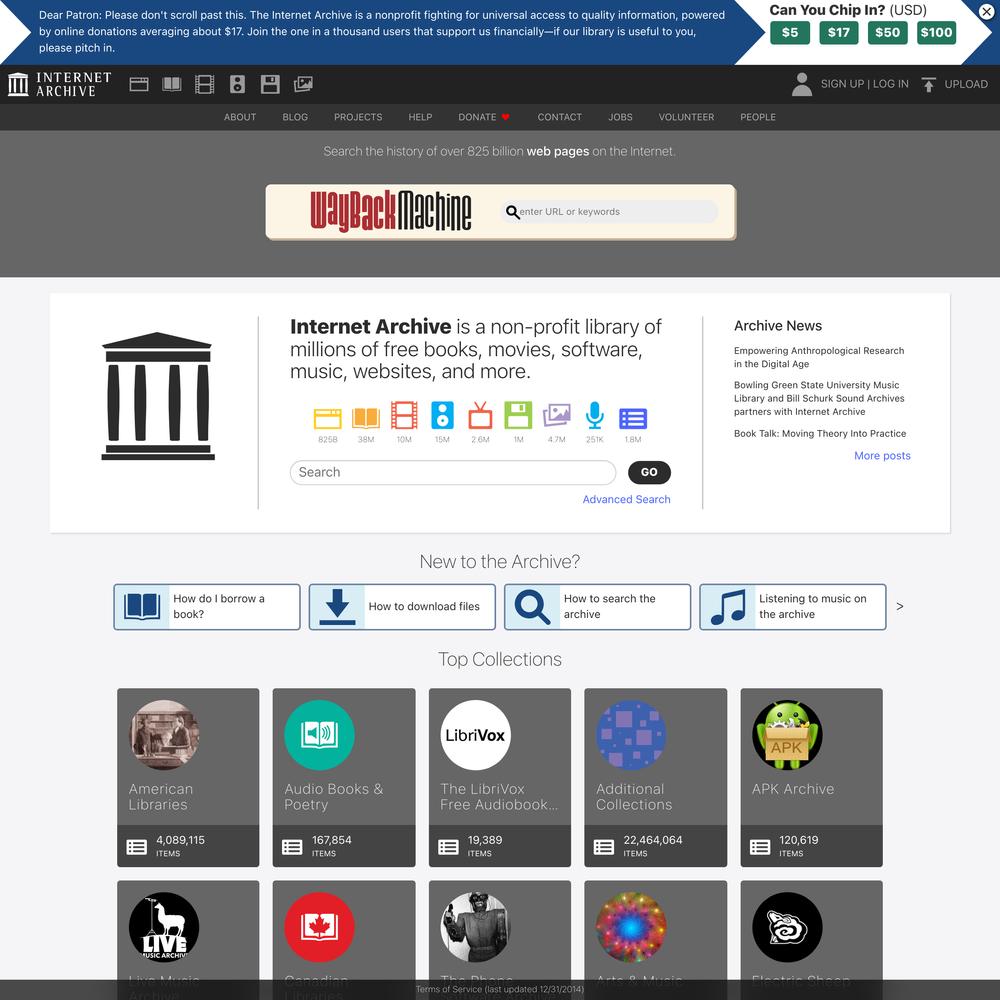The image size is (1000, 1000).
Task: Select the green software icon labeled 1M
Action: coord(518,415)
